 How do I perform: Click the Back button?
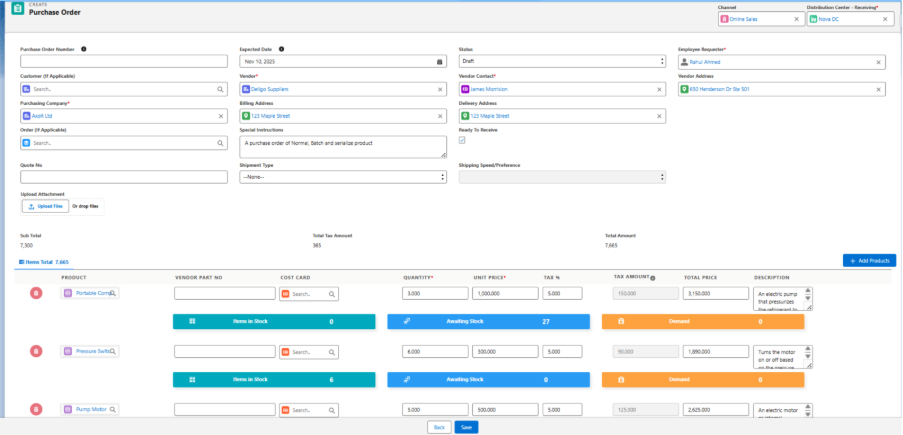[438, 427]
